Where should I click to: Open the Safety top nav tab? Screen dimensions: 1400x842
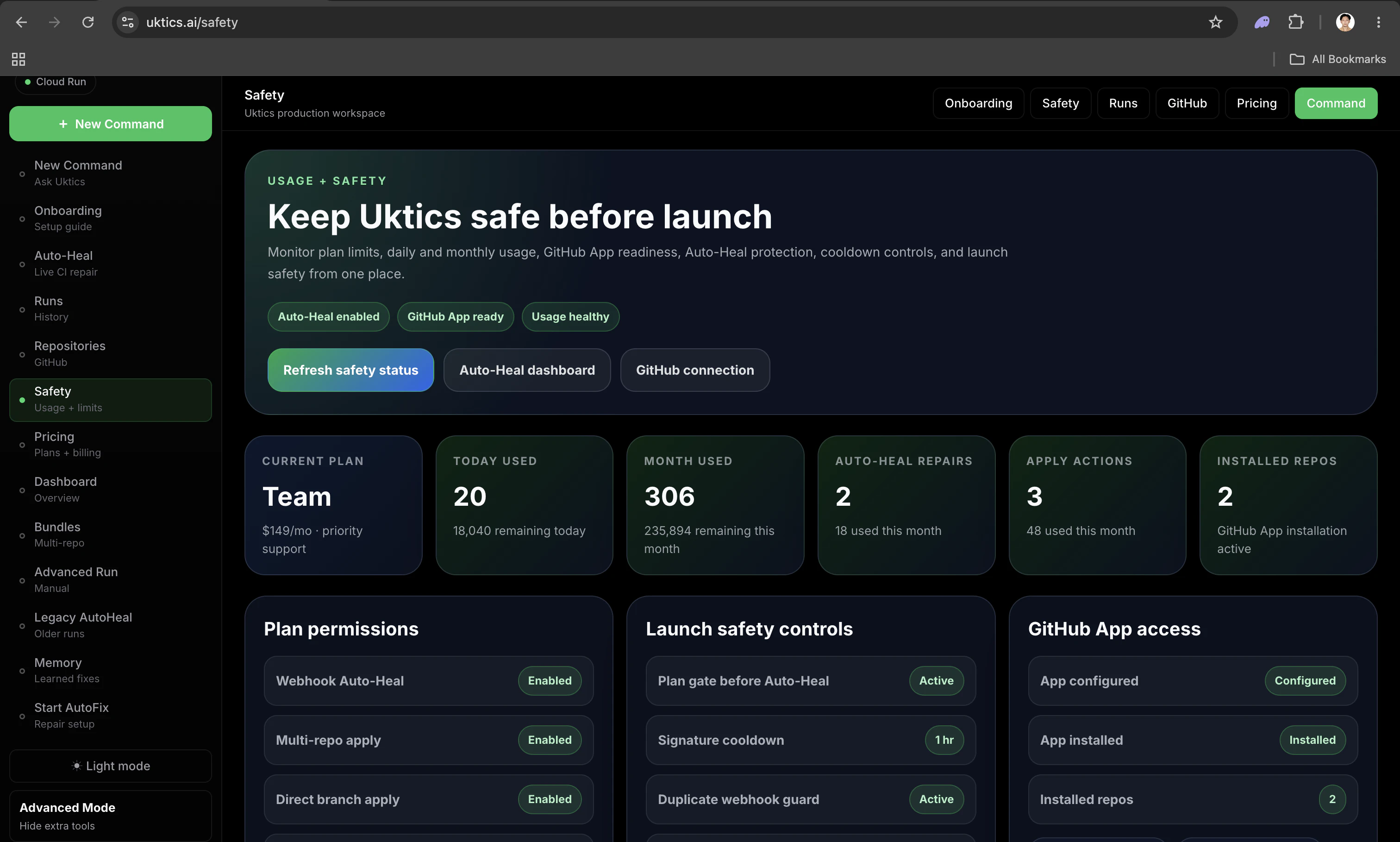[1060, 103]
